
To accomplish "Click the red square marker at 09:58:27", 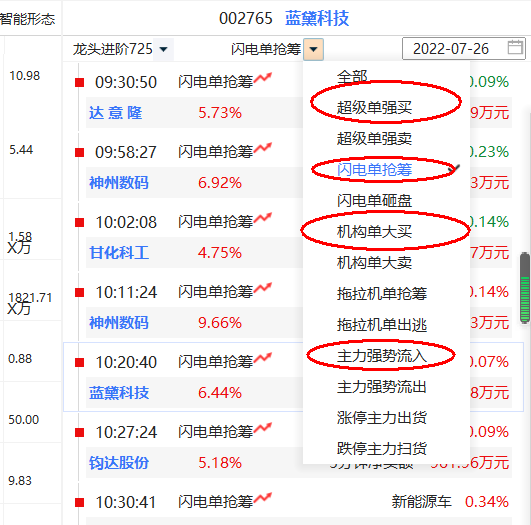I will coord(79,152).
